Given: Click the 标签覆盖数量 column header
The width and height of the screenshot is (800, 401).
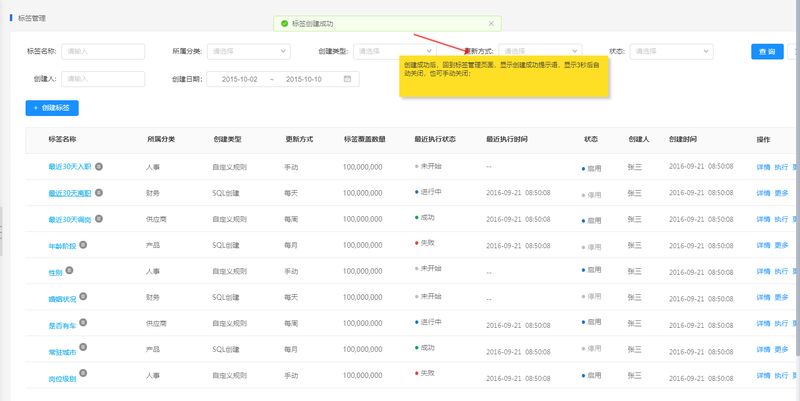Looking at the screenshot, I should [x=364, y=139].
